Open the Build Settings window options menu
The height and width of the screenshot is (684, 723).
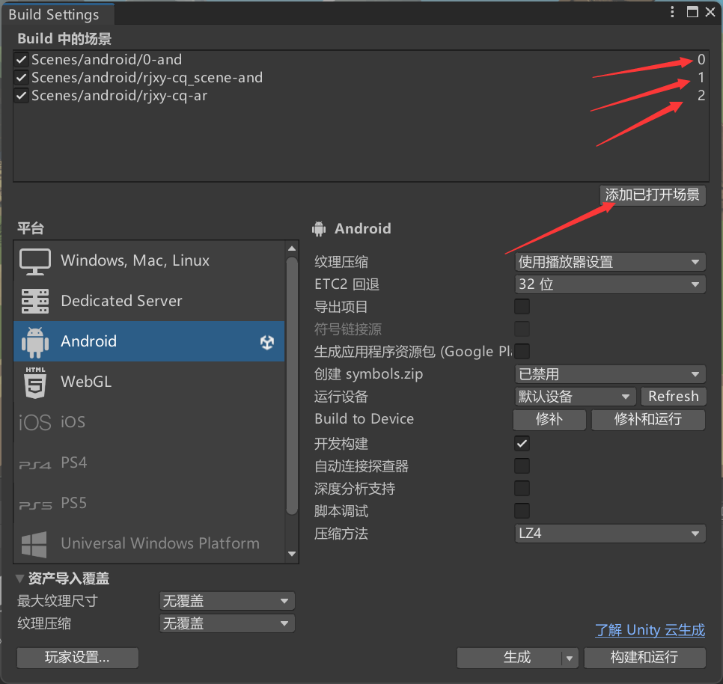coord(672,12)
